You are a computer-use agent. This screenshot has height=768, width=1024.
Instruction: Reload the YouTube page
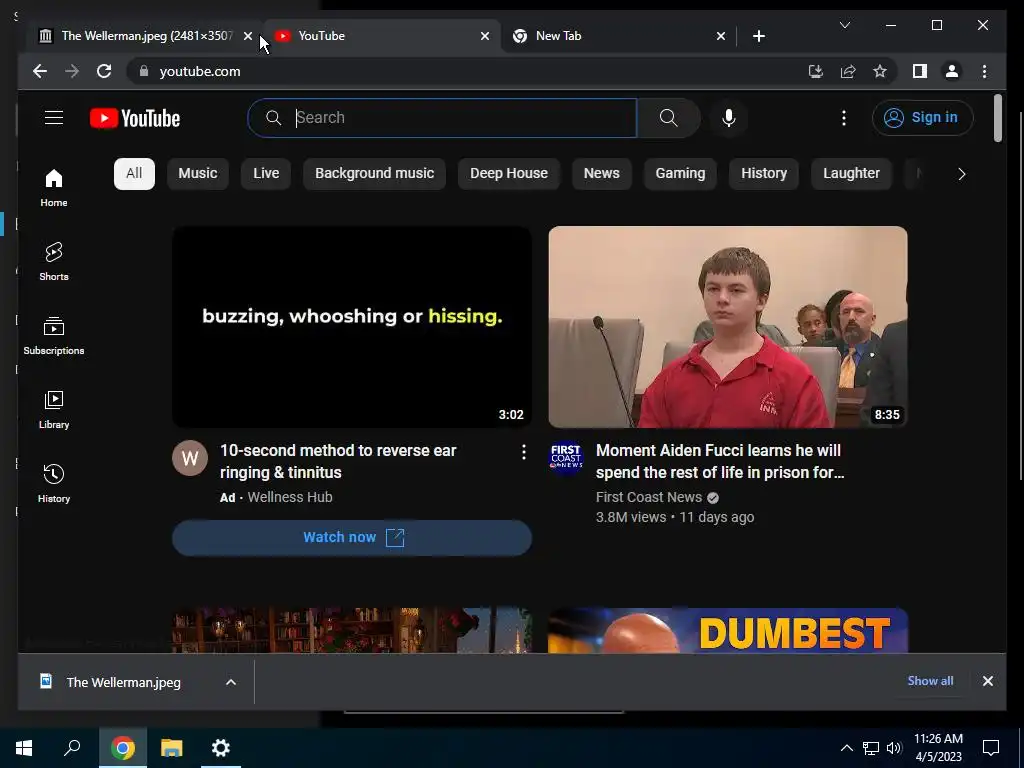tap(104, 71)
